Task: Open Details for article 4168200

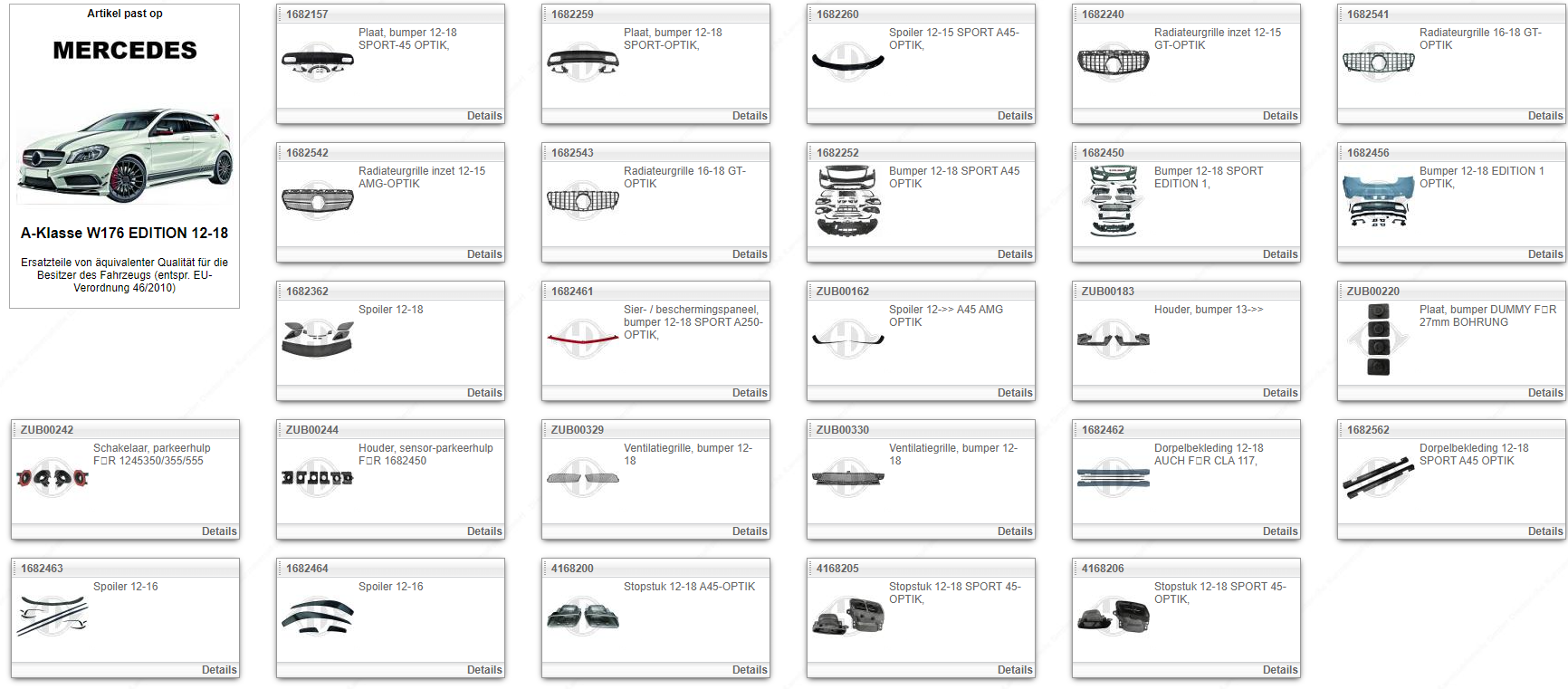Action: click(x=750, y=670)
